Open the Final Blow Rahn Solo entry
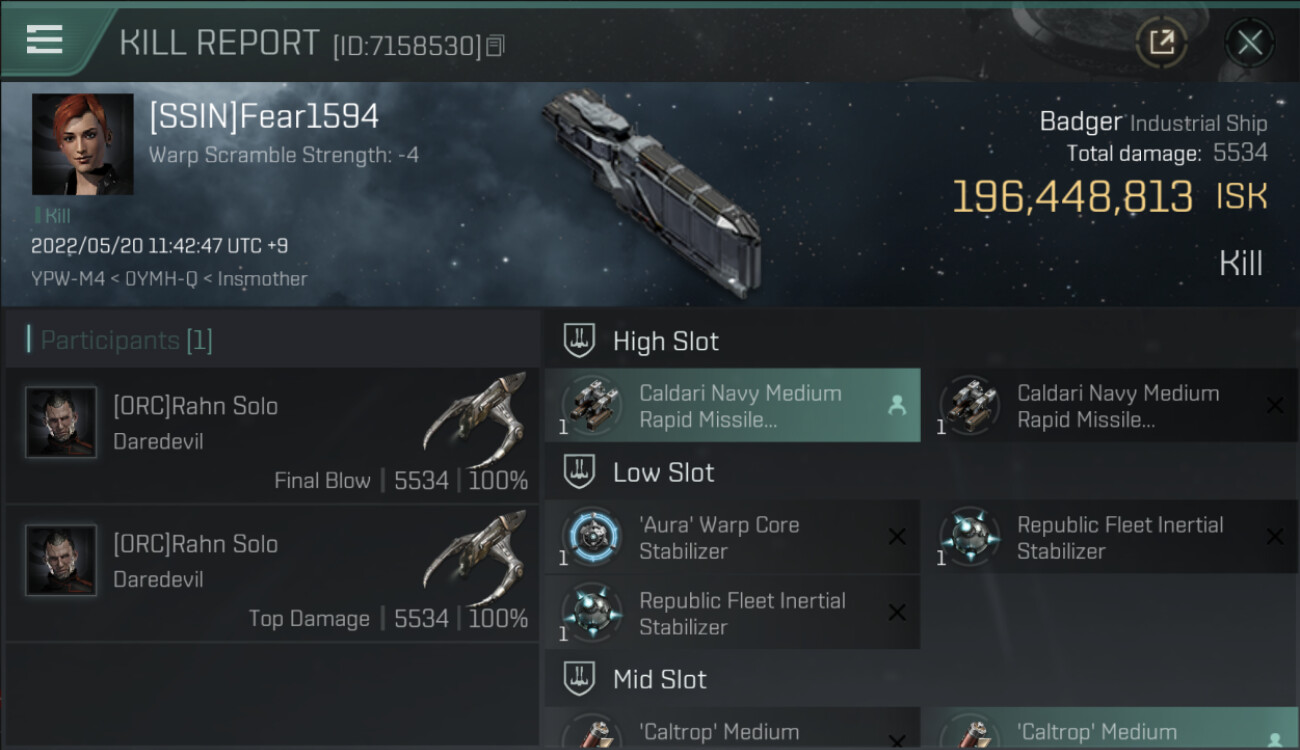 (272, 436)
